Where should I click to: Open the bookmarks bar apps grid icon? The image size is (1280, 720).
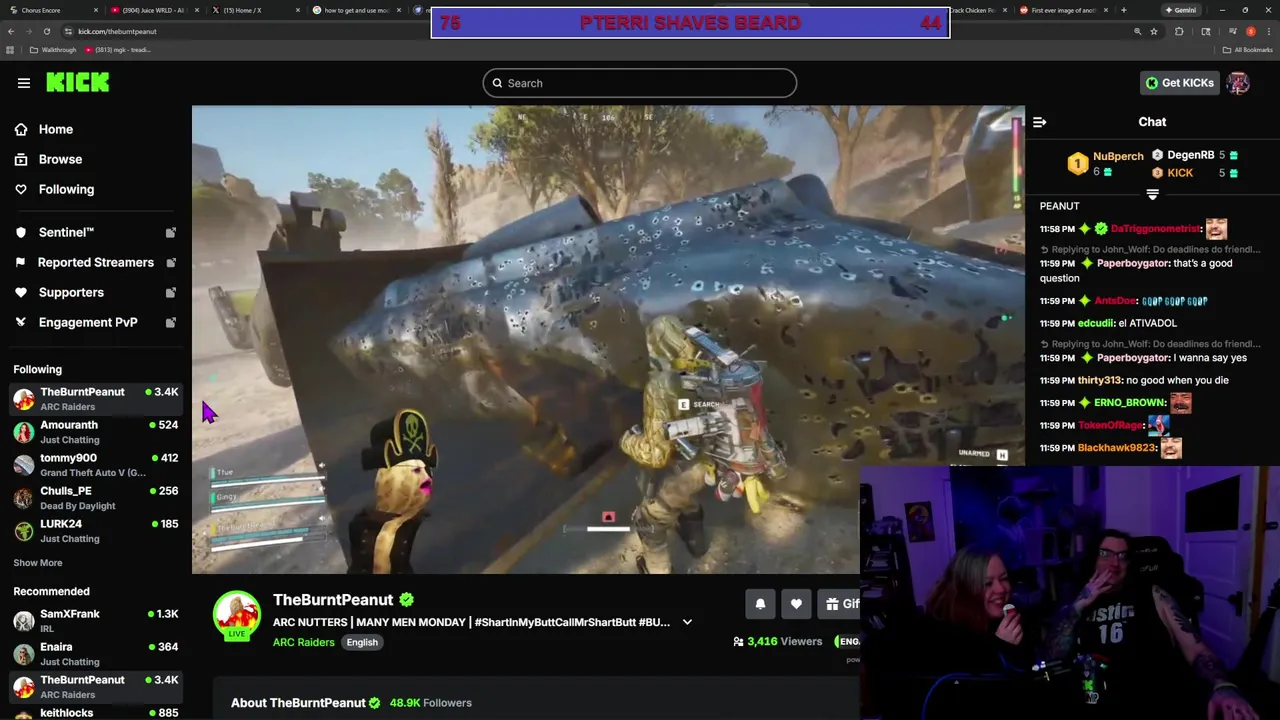coord(10,50)
